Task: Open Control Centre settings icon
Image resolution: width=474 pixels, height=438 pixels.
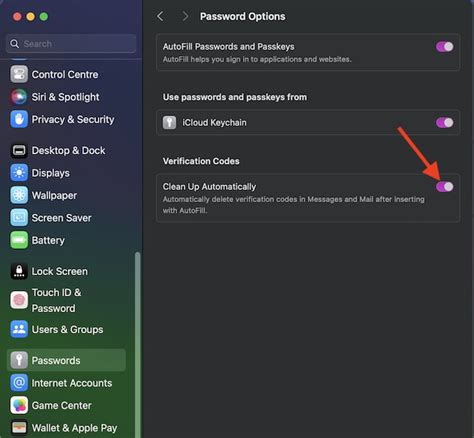Action: pyautogui.click(x=19, y=74)
